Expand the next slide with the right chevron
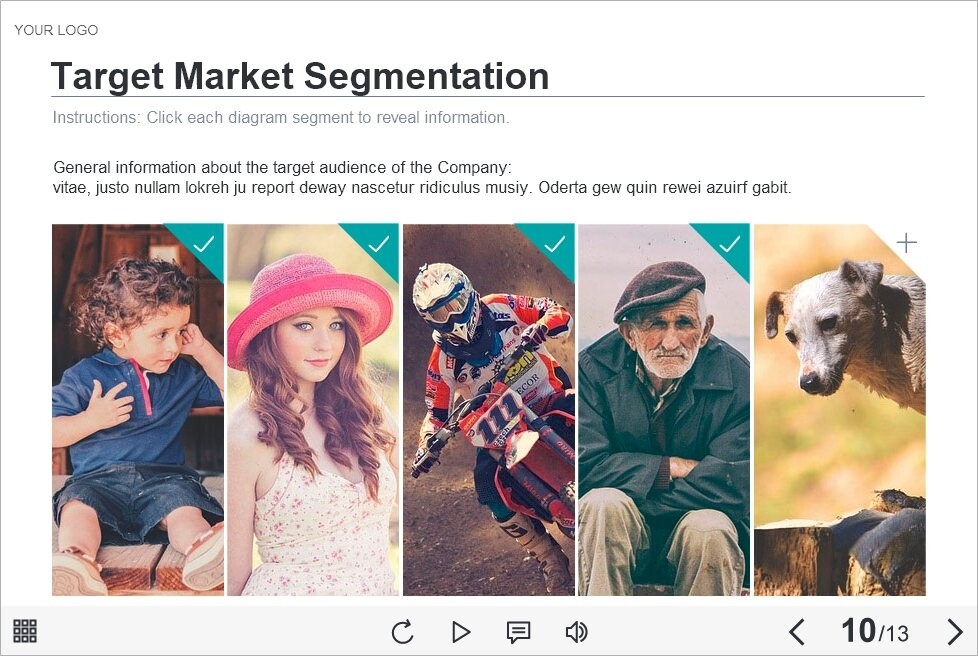 click(955, 632)
